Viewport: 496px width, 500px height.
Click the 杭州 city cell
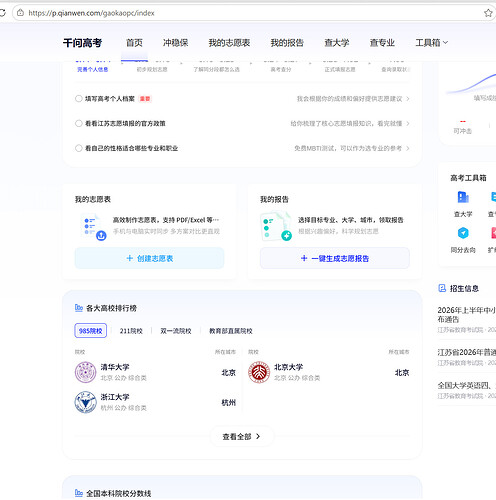pyautogui.click(x=229, y=402)
